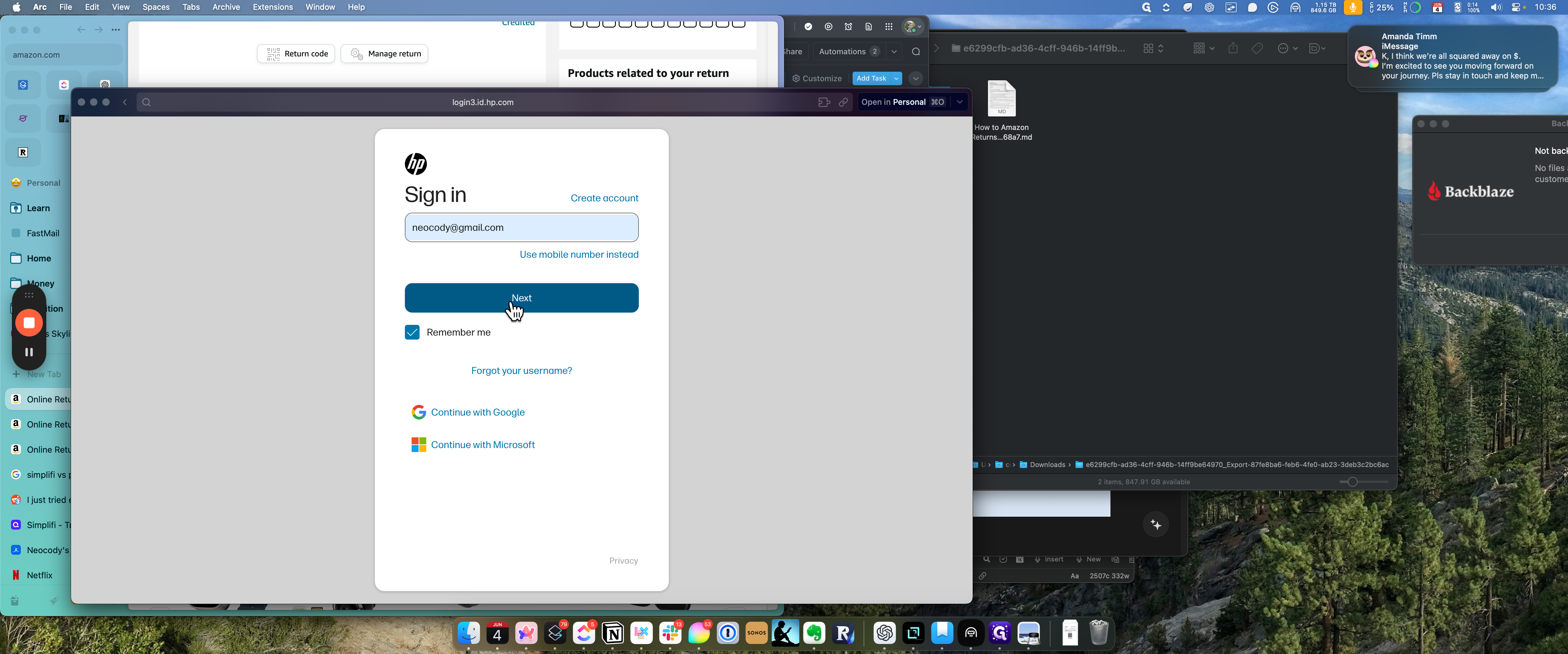The height and width of the screenshot is (654, 1568).
Task: Open the Amanda Timm iMessage notification
Action: (x=1452, y=56)
